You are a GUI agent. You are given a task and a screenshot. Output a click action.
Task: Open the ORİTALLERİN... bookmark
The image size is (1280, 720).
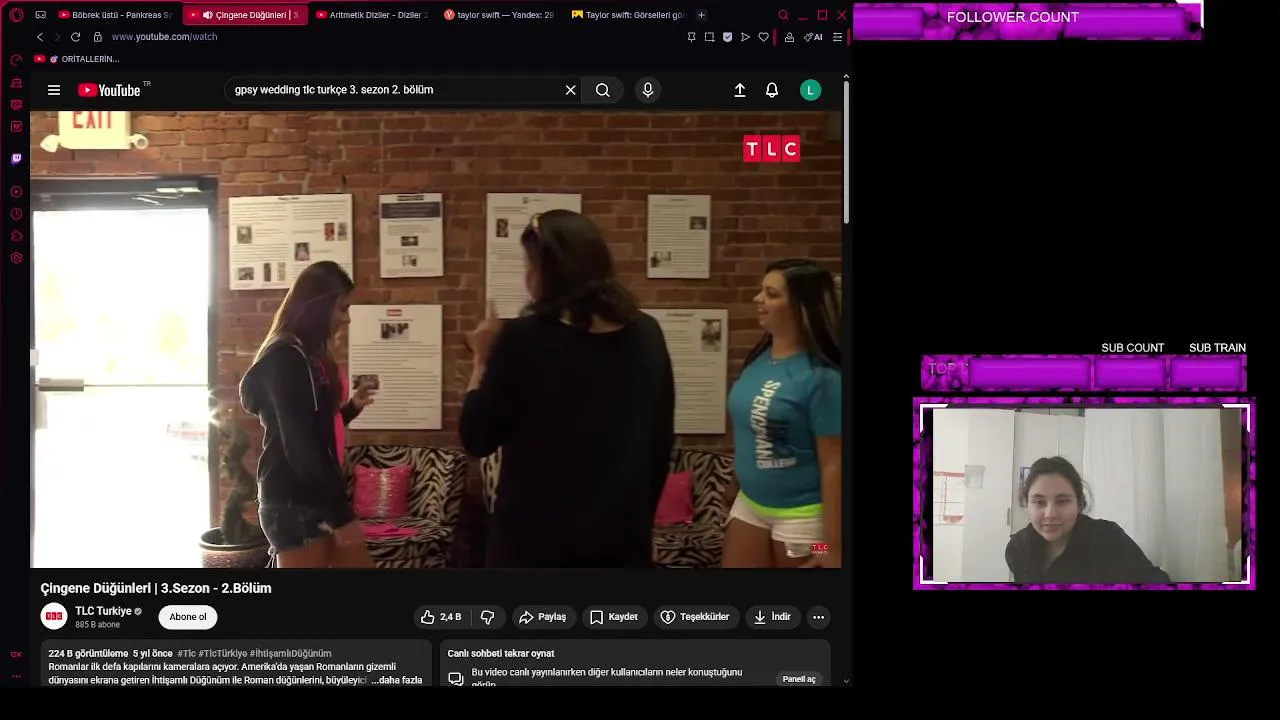77,59
